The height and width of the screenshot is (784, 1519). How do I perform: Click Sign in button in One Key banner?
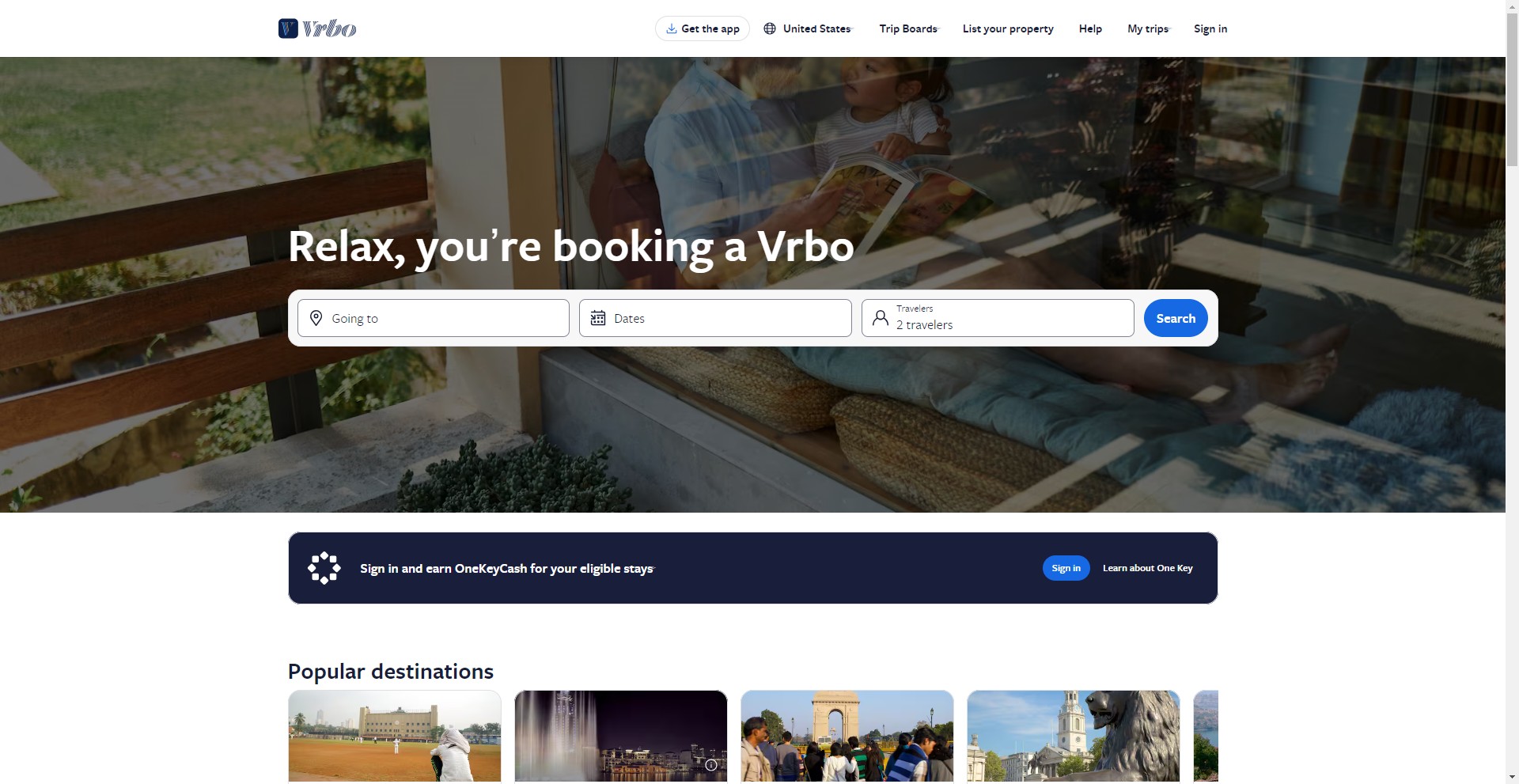[1066, 568]
